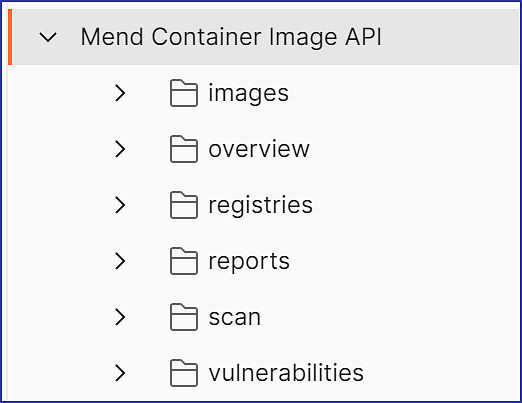Image resolution: width=522 pixels, height=403 pixels.
Task: Open the images folder label
Action: [249, 93]
